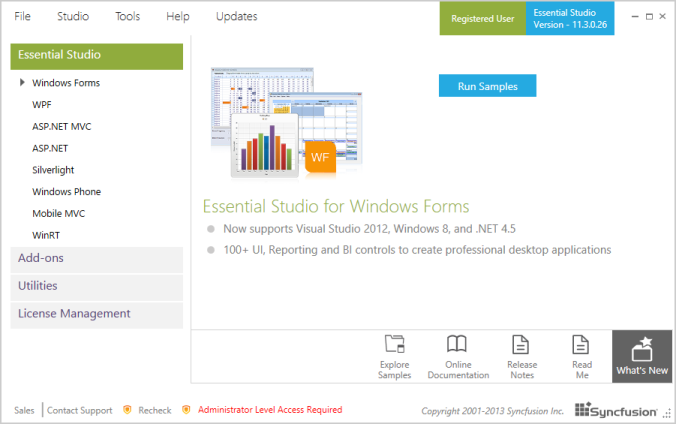Select WinRT in the platform list
The image size is (676, 424).
tap(46, 236)
